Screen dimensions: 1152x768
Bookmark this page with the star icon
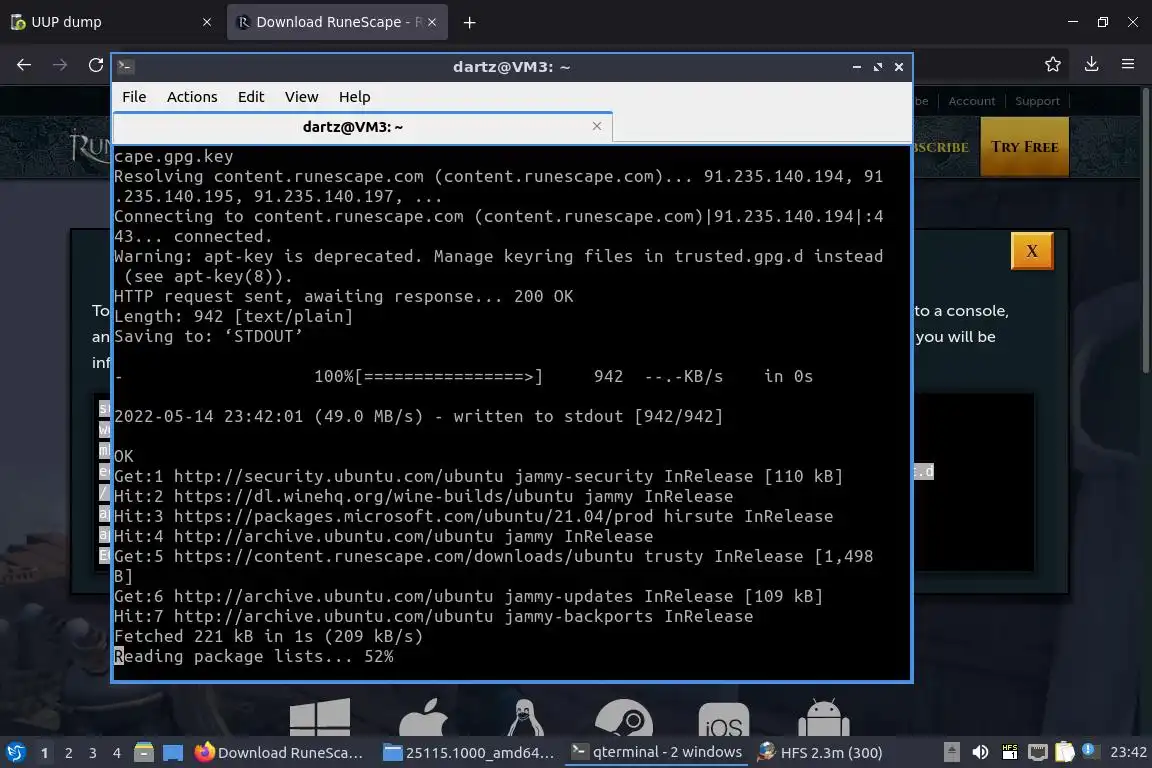(1053, 65)
